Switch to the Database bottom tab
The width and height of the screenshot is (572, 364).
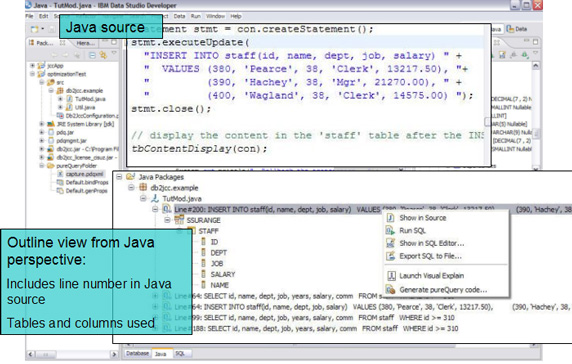(x=138, y=353)
